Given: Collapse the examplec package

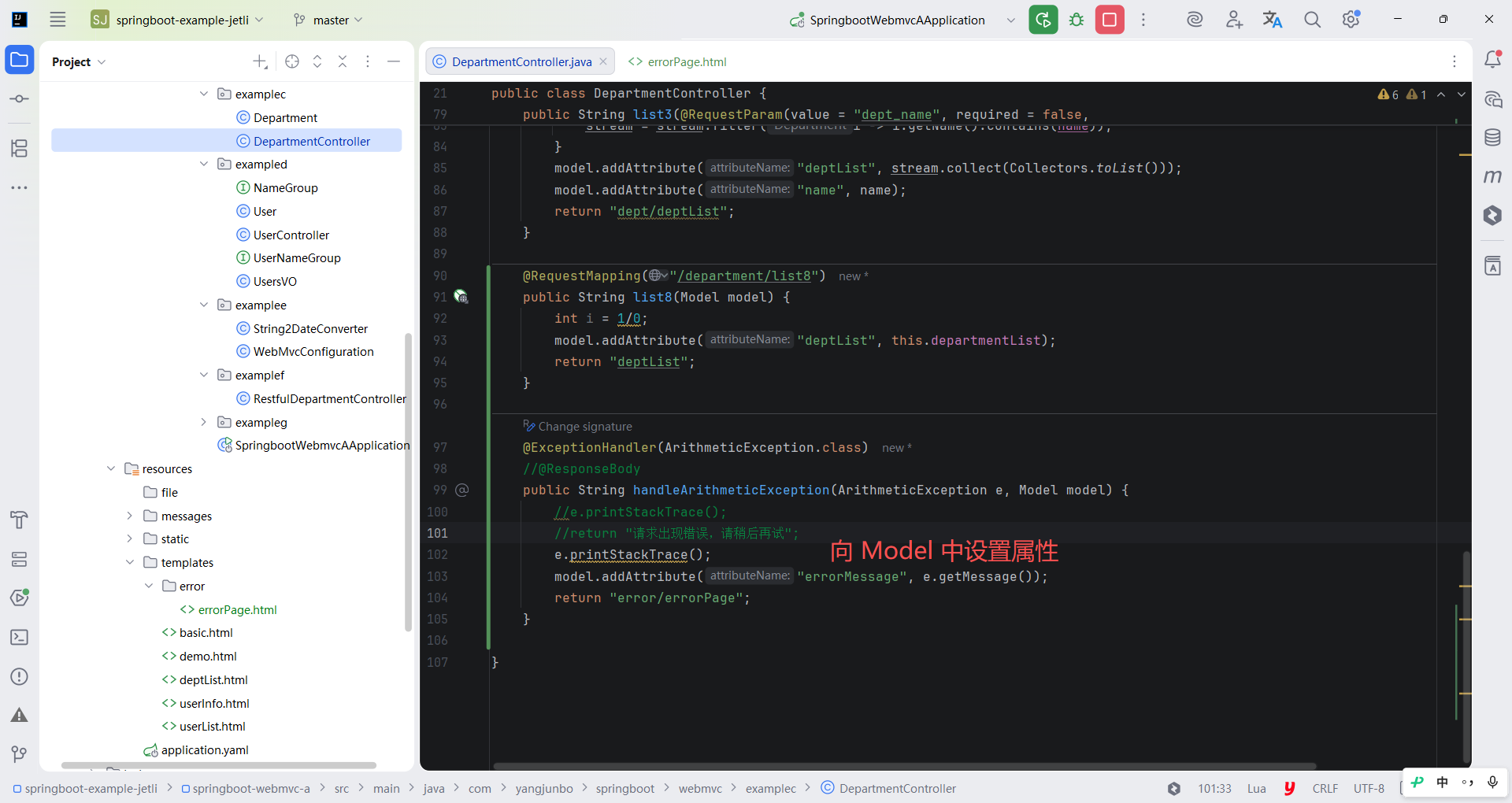Looking at the screenshot, I should 204,94.
